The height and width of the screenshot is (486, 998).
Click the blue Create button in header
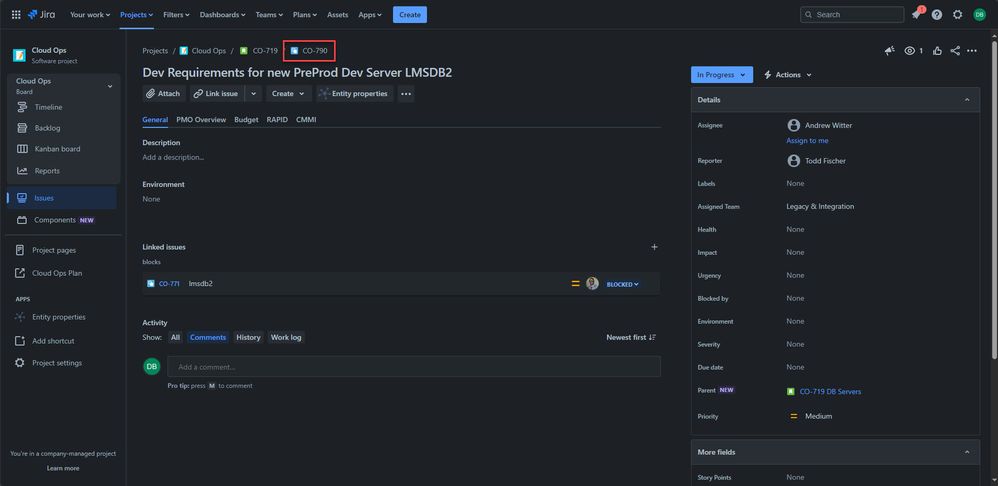410,15
